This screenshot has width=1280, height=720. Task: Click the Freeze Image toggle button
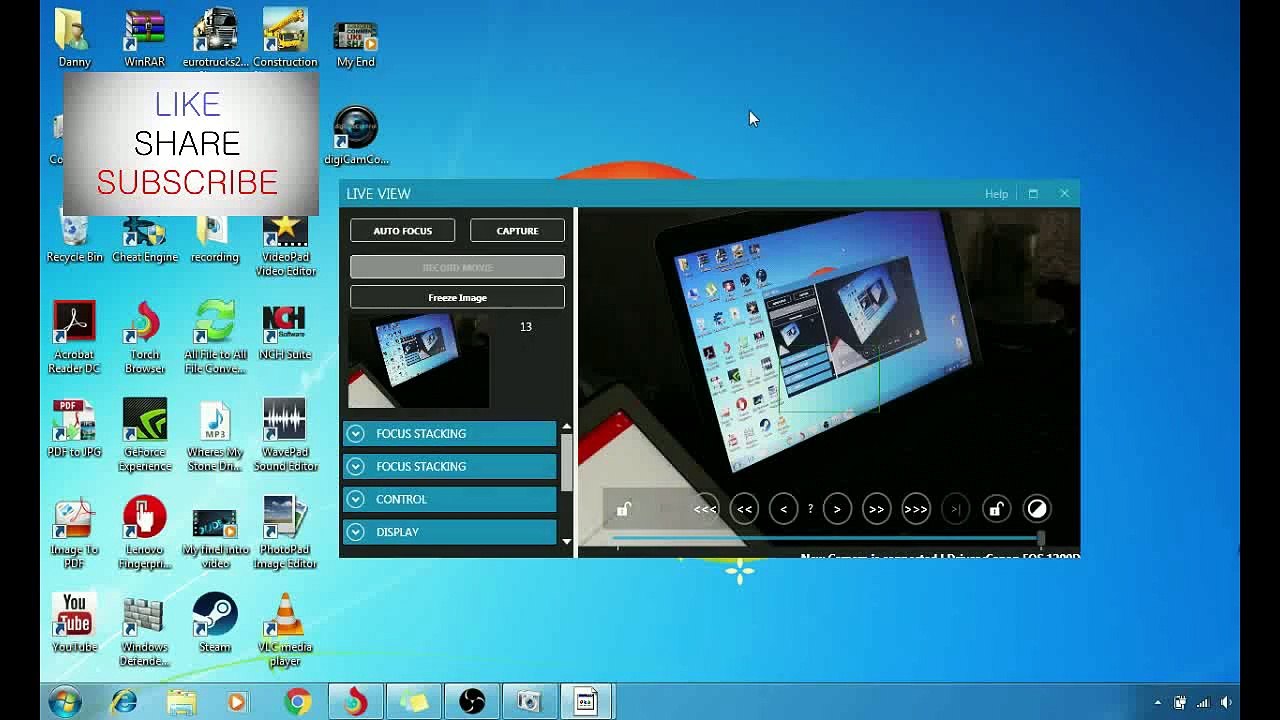coord(457,298)
